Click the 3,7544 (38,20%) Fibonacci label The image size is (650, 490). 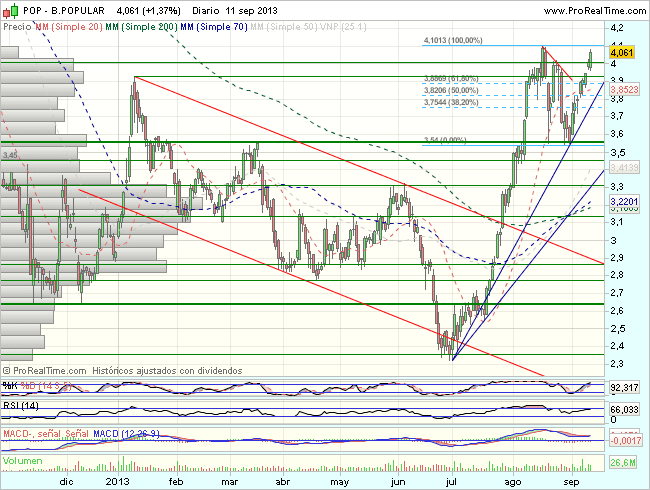tap(450, 102)
